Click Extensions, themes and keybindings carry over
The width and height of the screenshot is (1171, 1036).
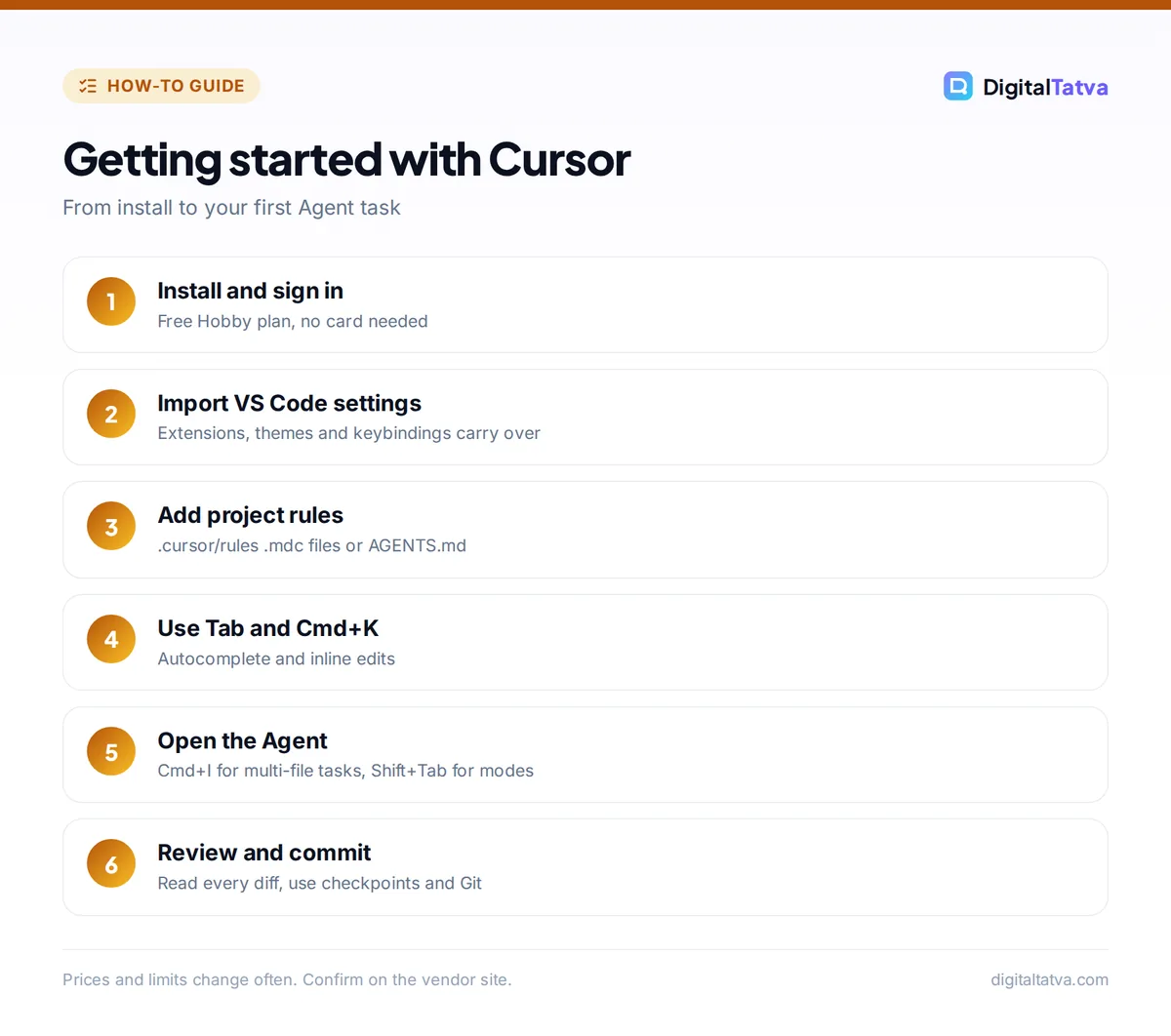coord(349,433)
